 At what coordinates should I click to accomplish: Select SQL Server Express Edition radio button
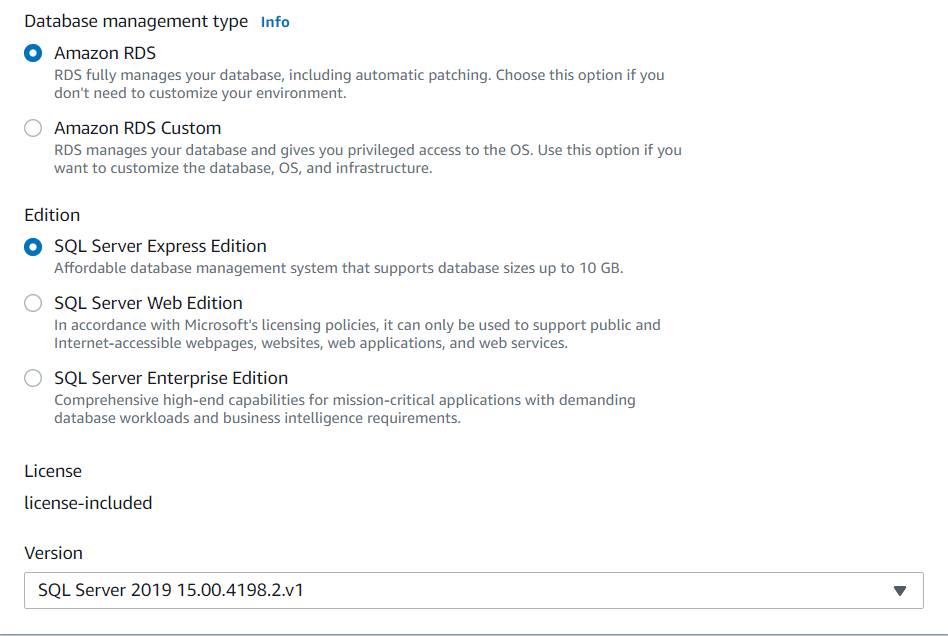34,246
